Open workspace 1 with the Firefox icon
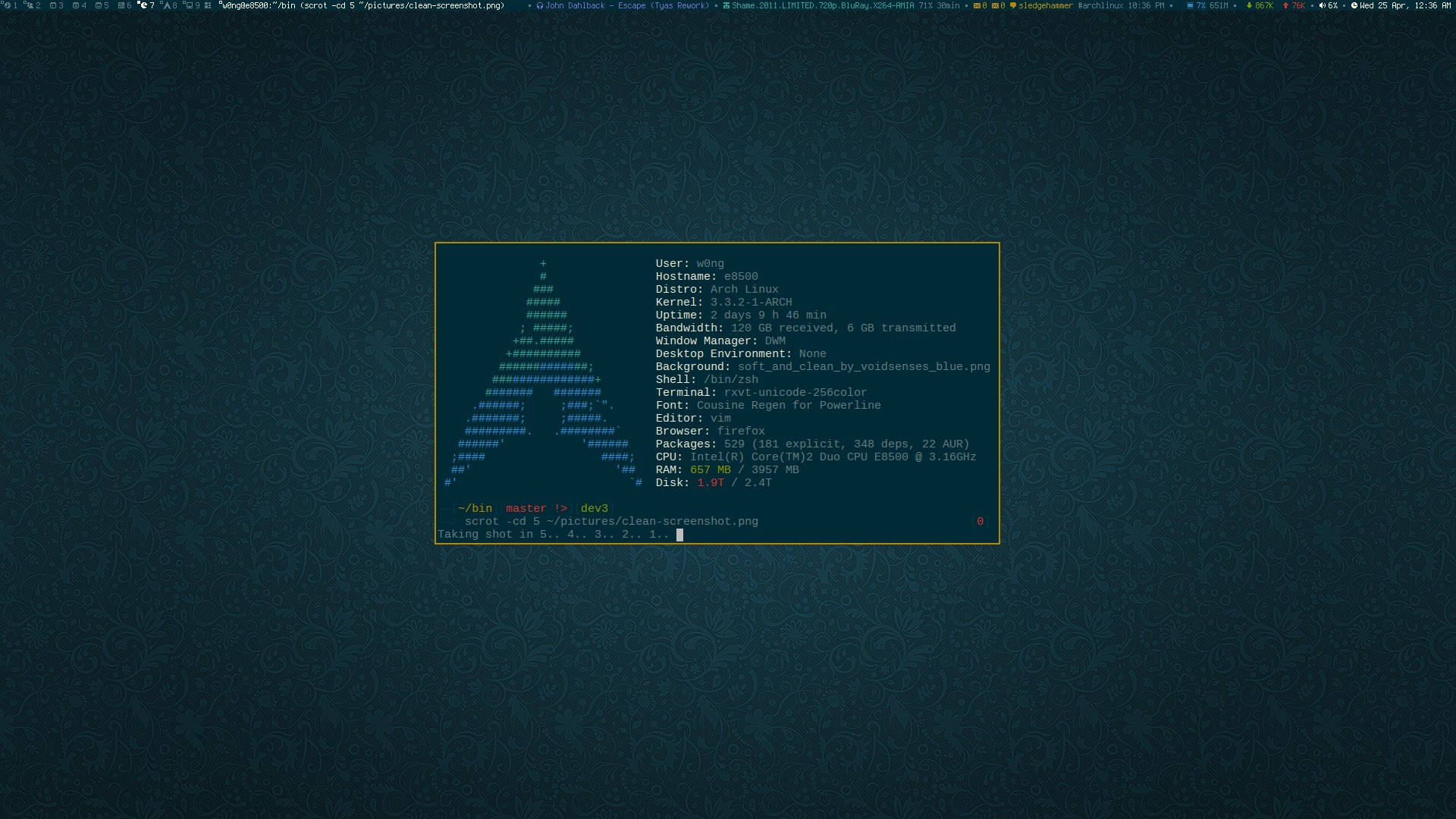1456x819 pixels. [x=8, y=7]
